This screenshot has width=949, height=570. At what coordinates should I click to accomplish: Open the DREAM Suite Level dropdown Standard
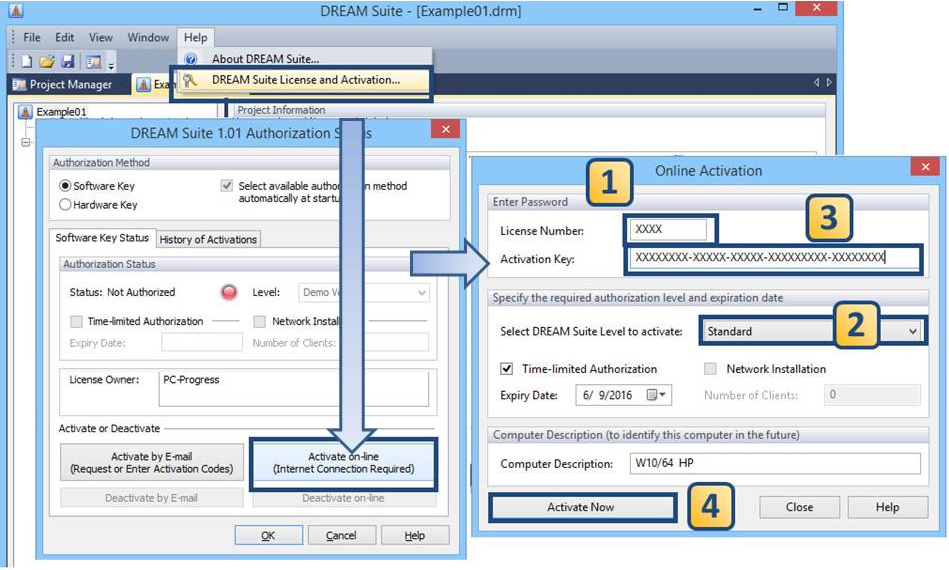[x=813, y=332]
